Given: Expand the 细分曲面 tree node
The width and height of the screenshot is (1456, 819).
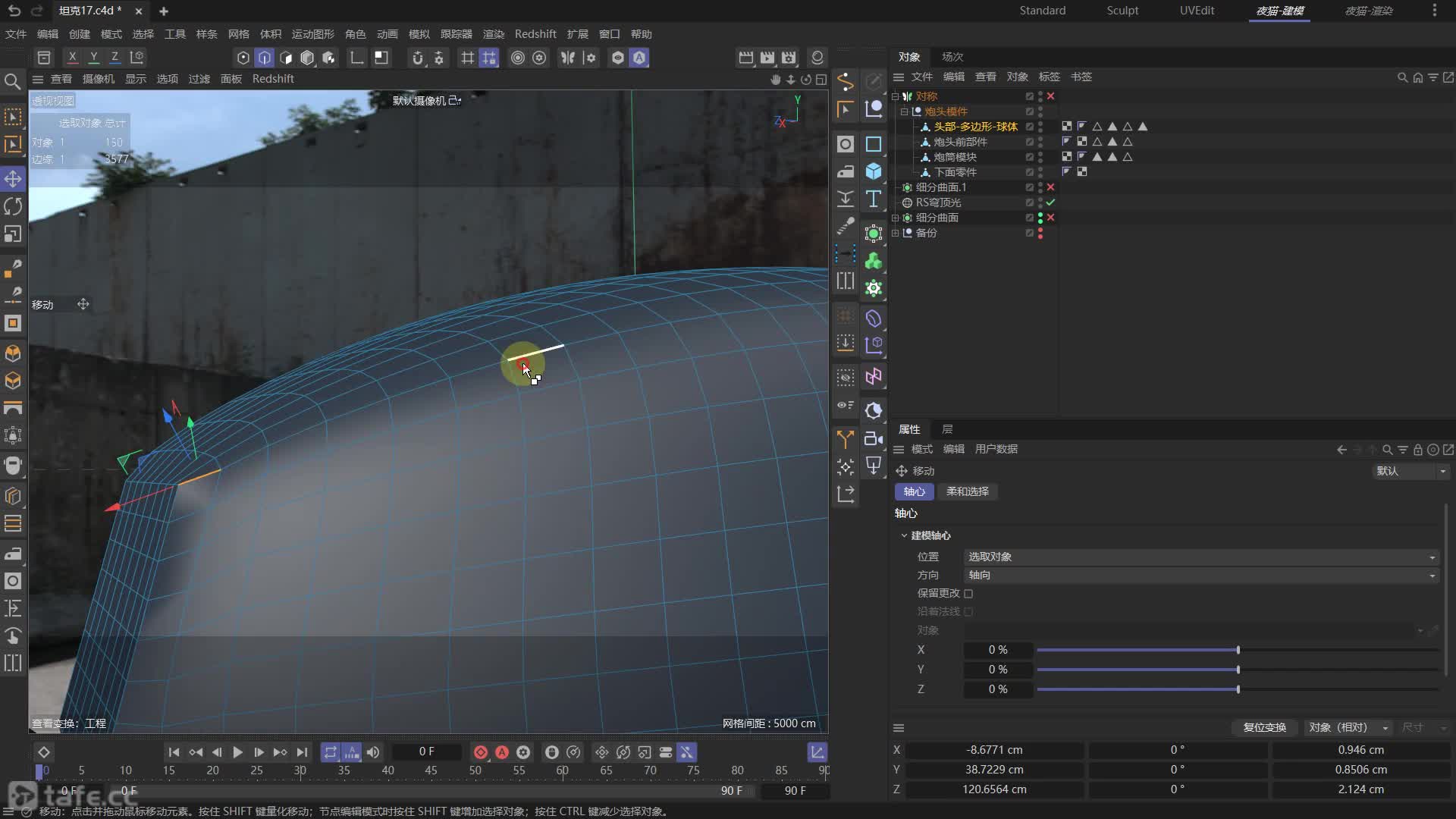Looking at the screenshot, I should click(x=896, y=218).
